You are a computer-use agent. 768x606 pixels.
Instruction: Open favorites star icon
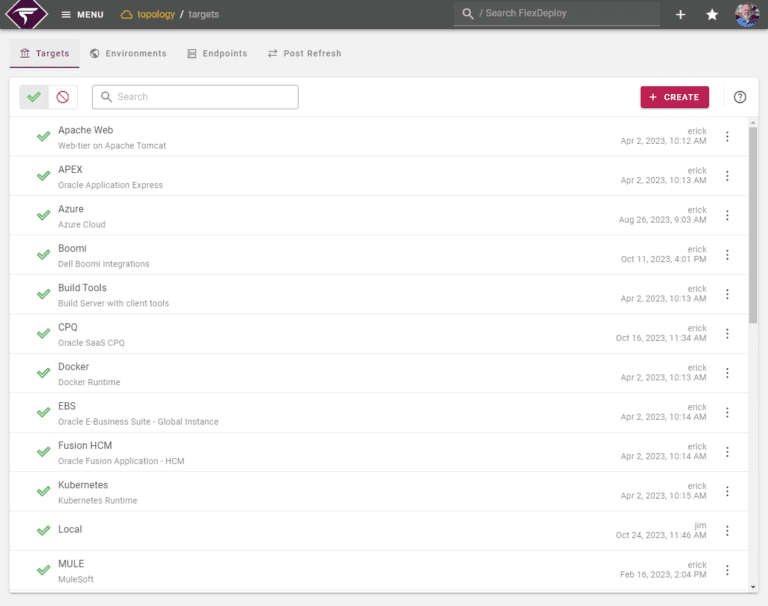(712, 15)
